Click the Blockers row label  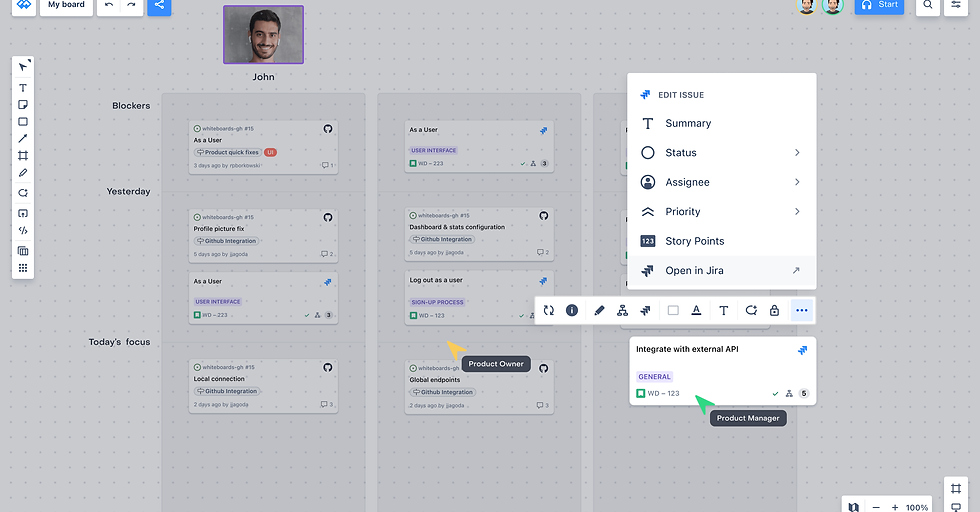[x=131, y=106]
